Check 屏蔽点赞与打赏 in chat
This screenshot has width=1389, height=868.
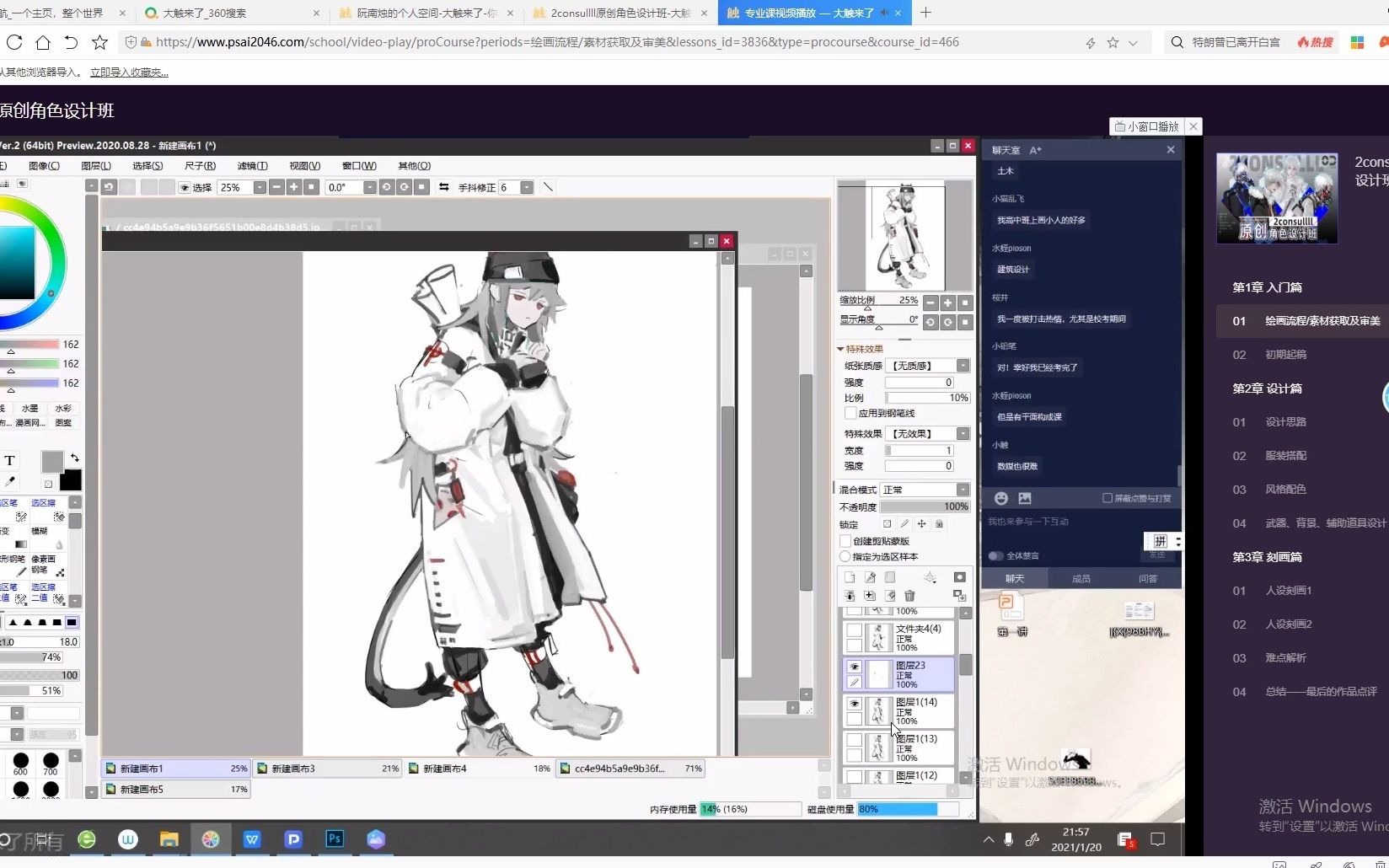click(x=1107, y=498)
